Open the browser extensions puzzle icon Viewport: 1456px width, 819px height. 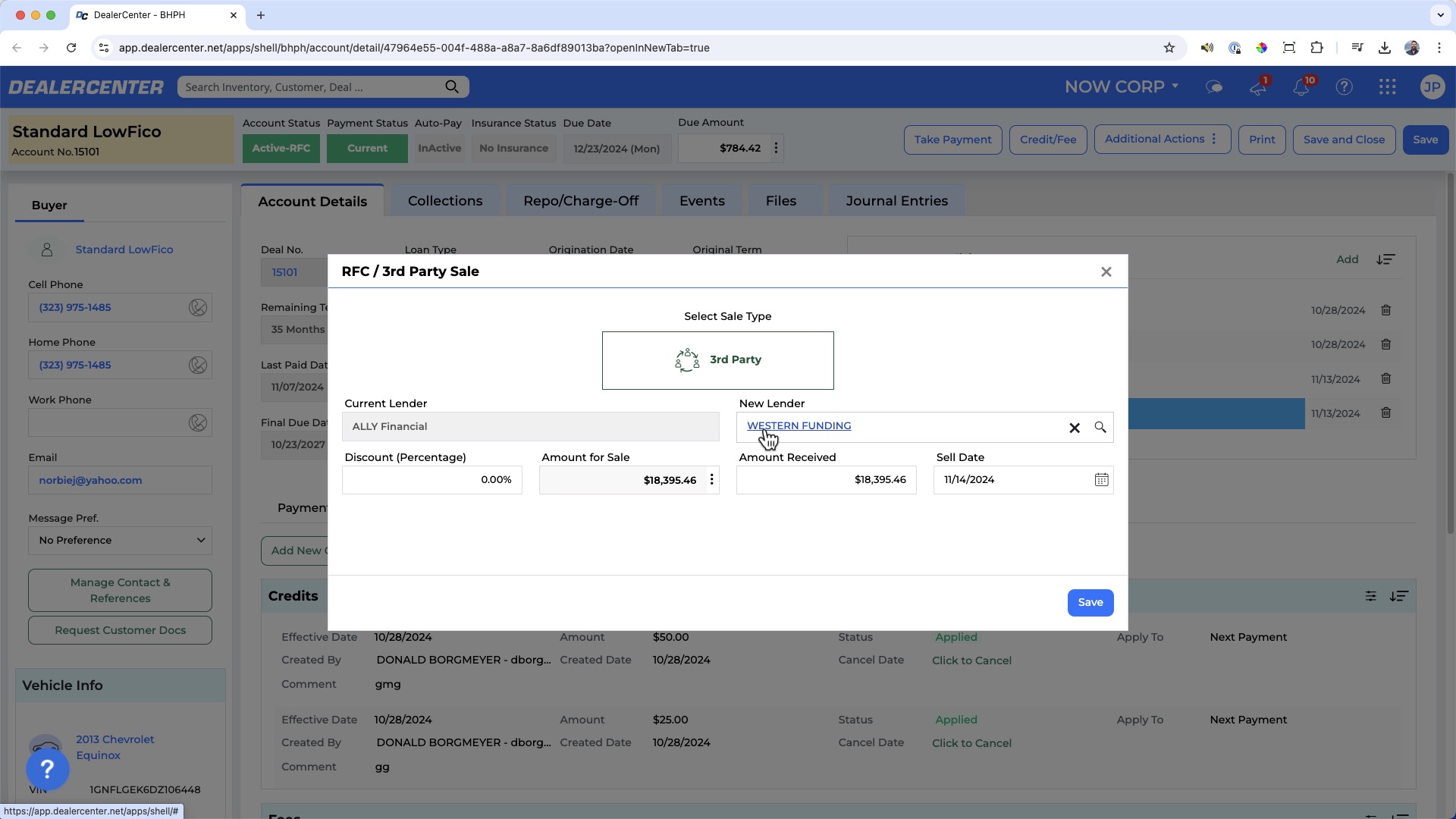coord(1316,48)
